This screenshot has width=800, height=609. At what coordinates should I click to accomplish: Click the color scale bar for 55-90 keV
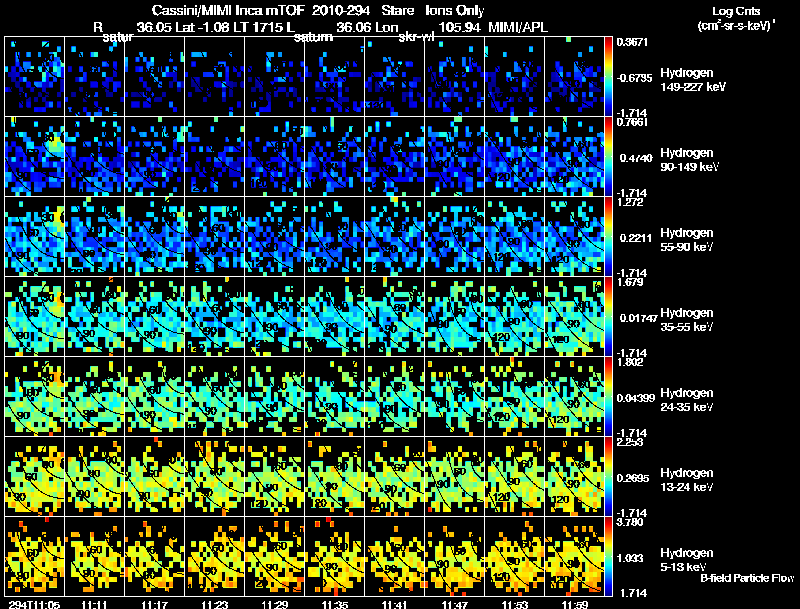pos(608,236)
